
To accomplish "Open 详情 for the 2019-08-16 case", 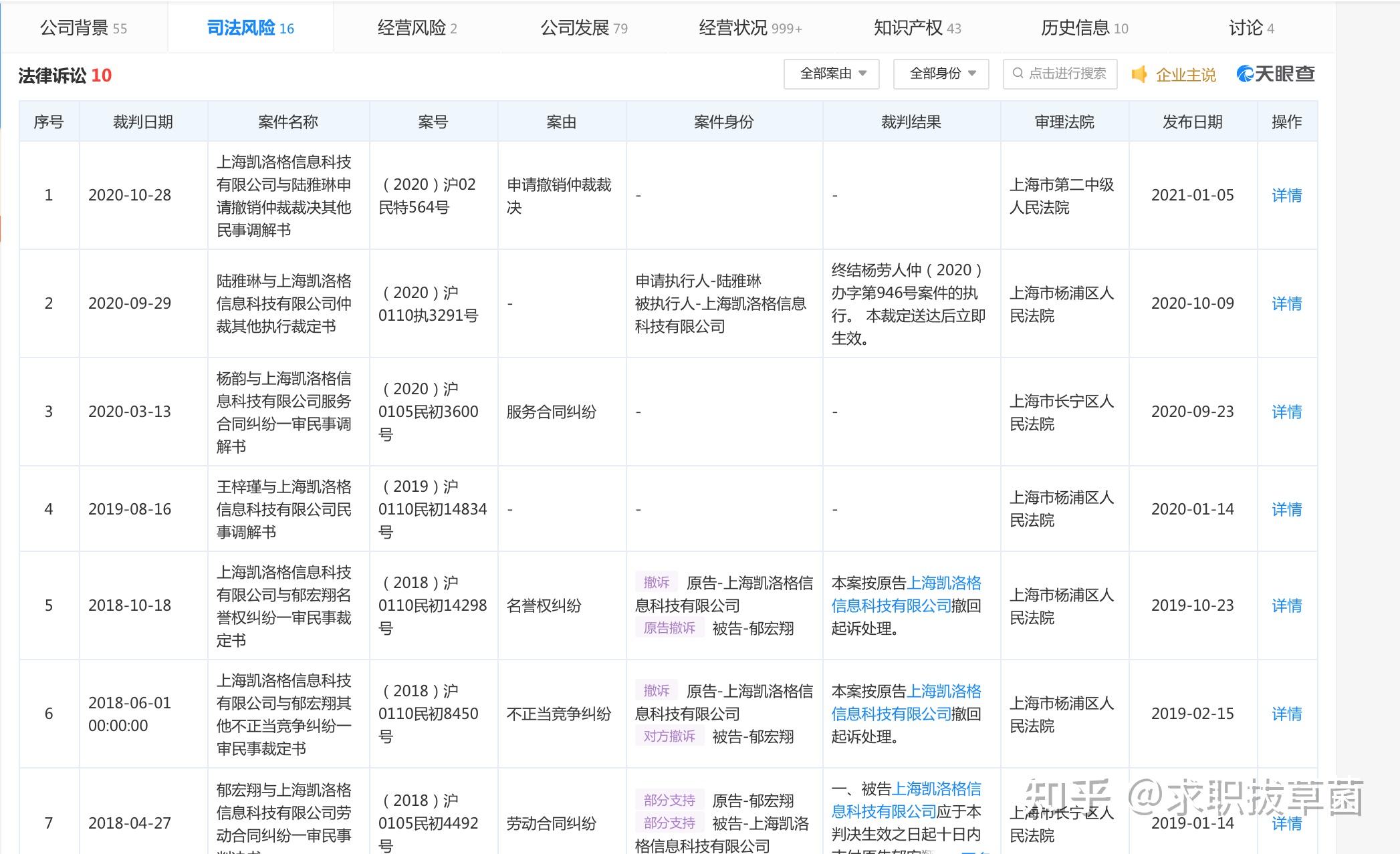I will (1287, 509).
